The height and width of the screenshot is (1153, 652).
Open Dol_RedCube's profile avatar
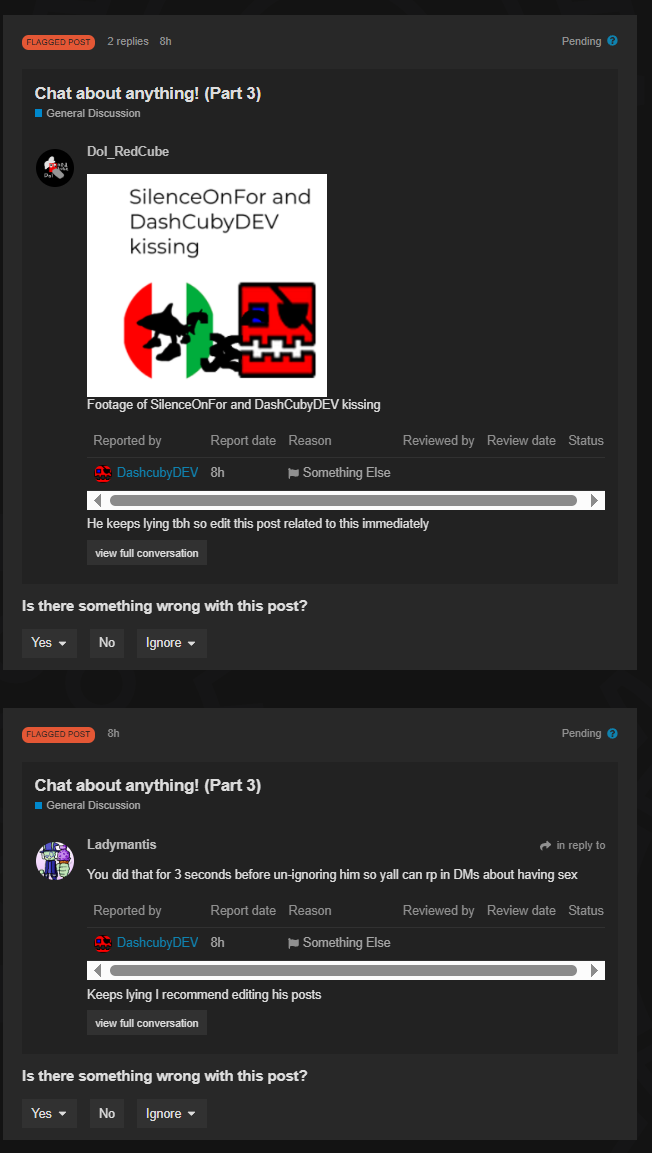click(x=55, y=168)
